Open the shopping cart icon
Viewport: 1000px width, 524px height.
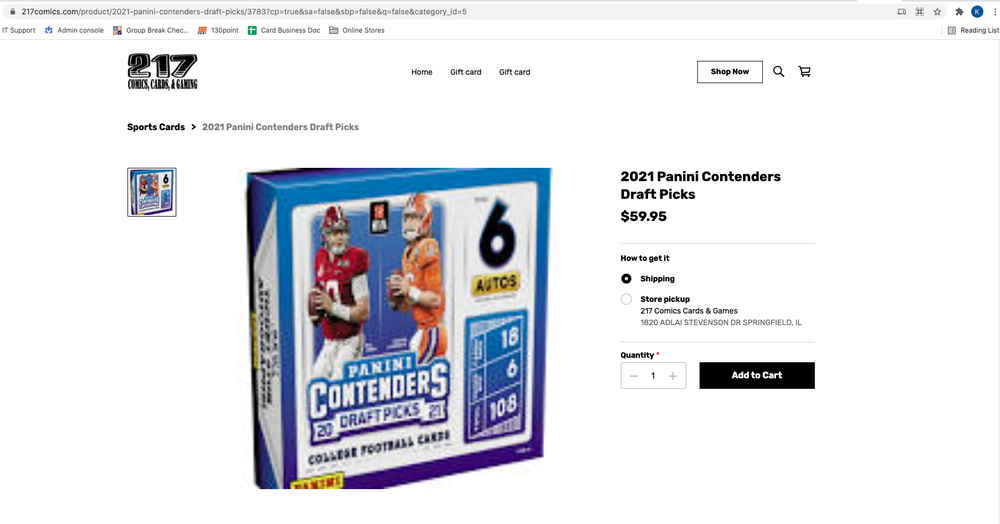point(805,71)
